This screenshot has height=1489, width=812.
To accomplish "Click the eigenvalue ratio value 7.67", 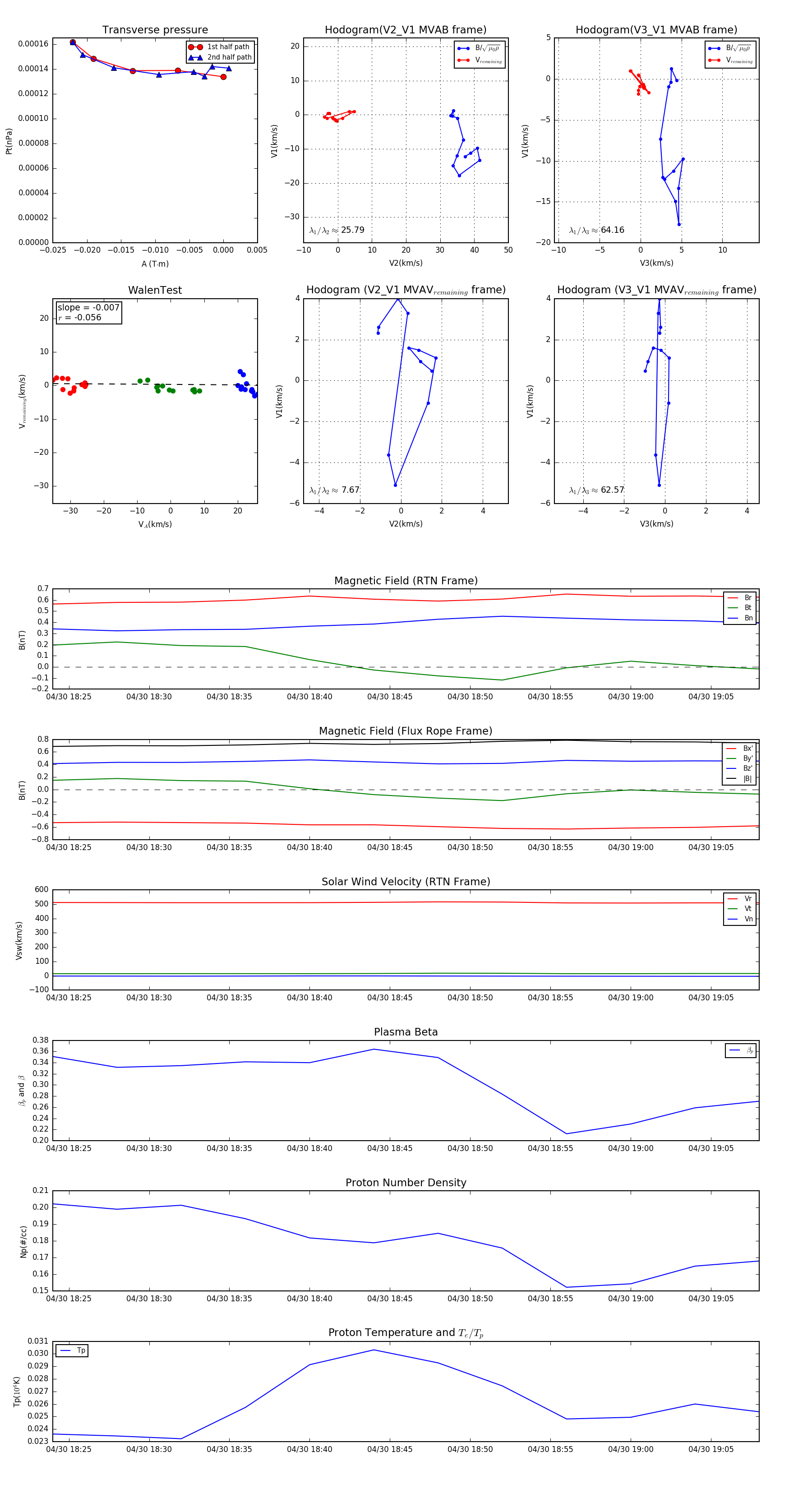I will pos(350,490).
